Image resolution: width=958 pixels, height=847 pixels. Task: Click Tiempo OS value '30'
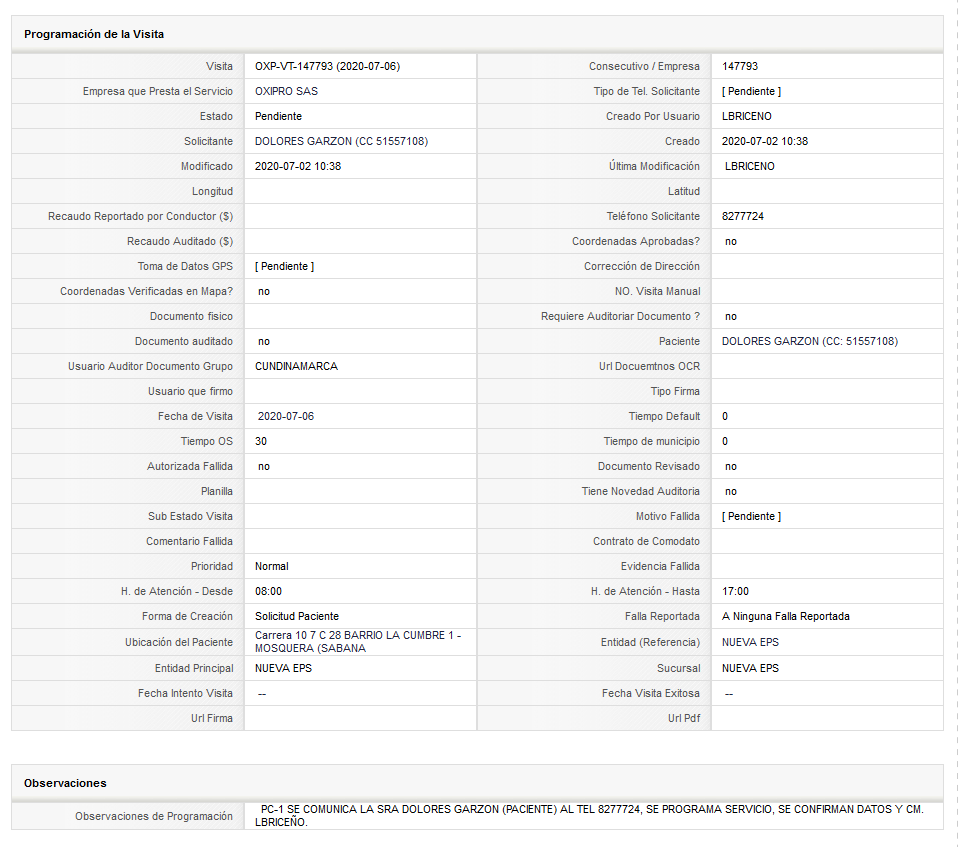click(x=261, y=441)
